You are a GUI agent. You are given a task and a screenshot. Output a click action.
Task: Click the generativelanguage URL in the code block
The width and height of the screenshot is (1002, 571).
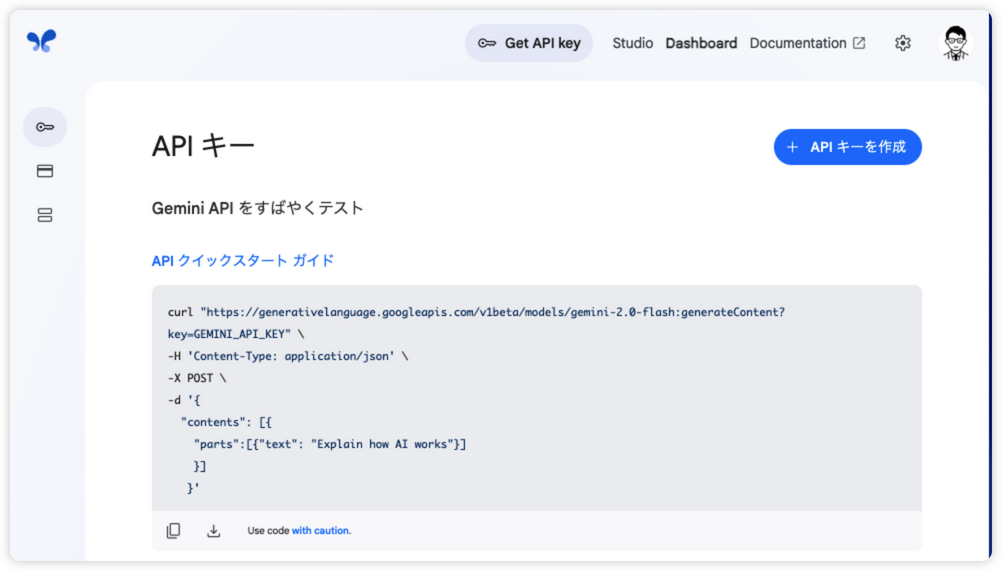[x=493, y=312]
